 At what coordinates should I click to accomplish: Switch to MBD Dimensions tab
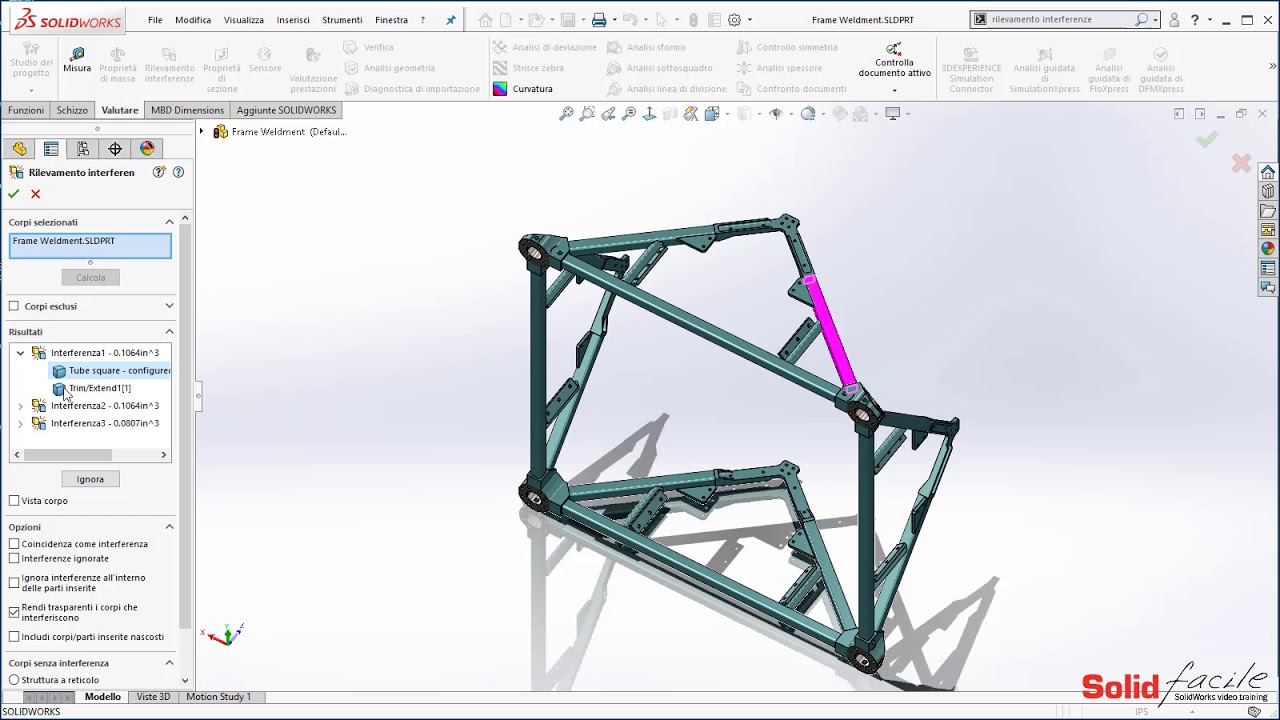pos(187,110)
